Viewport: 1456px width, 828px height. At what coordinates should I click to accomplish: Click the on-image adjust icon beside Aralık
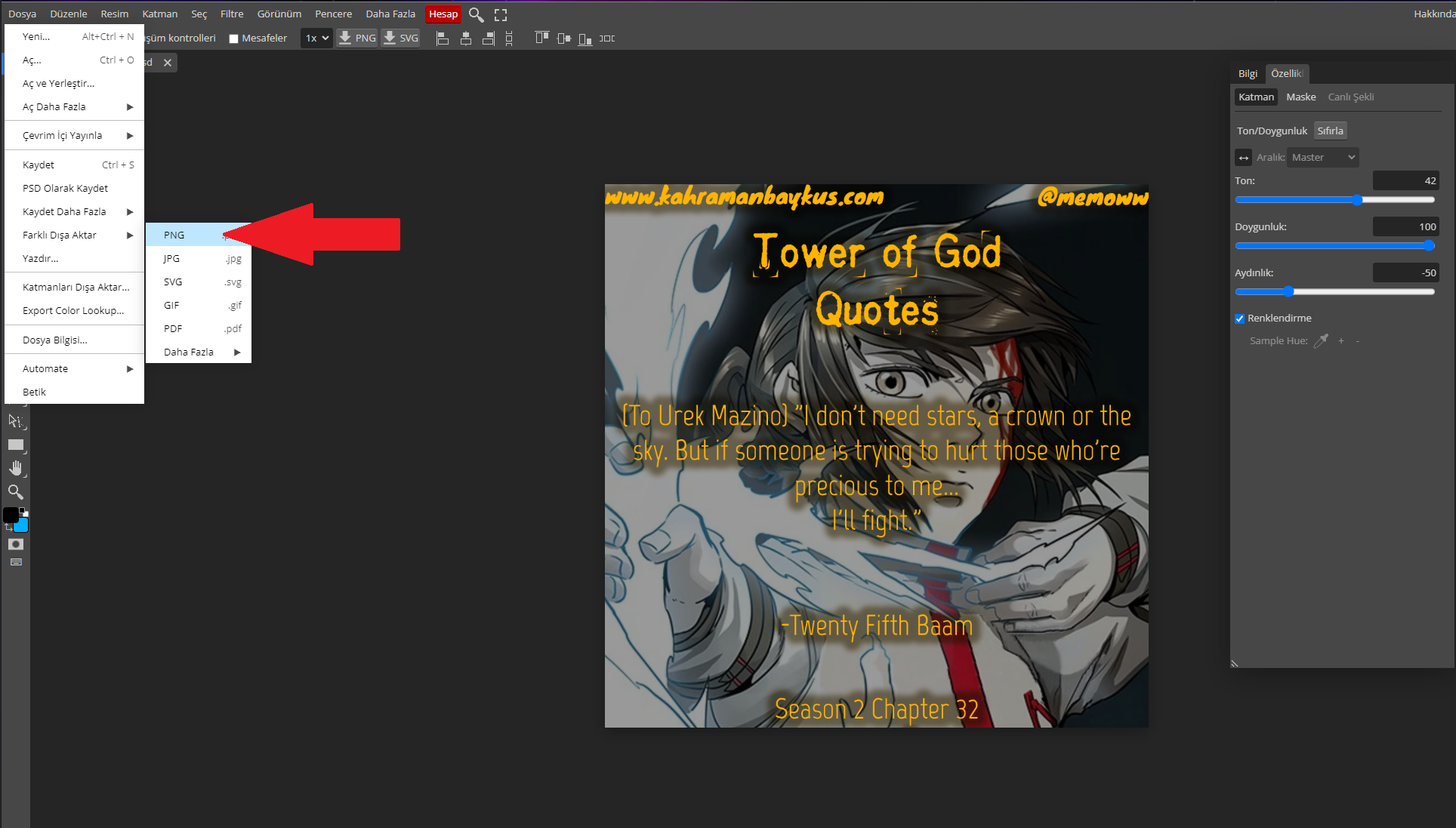click(x=1243, y=158)
